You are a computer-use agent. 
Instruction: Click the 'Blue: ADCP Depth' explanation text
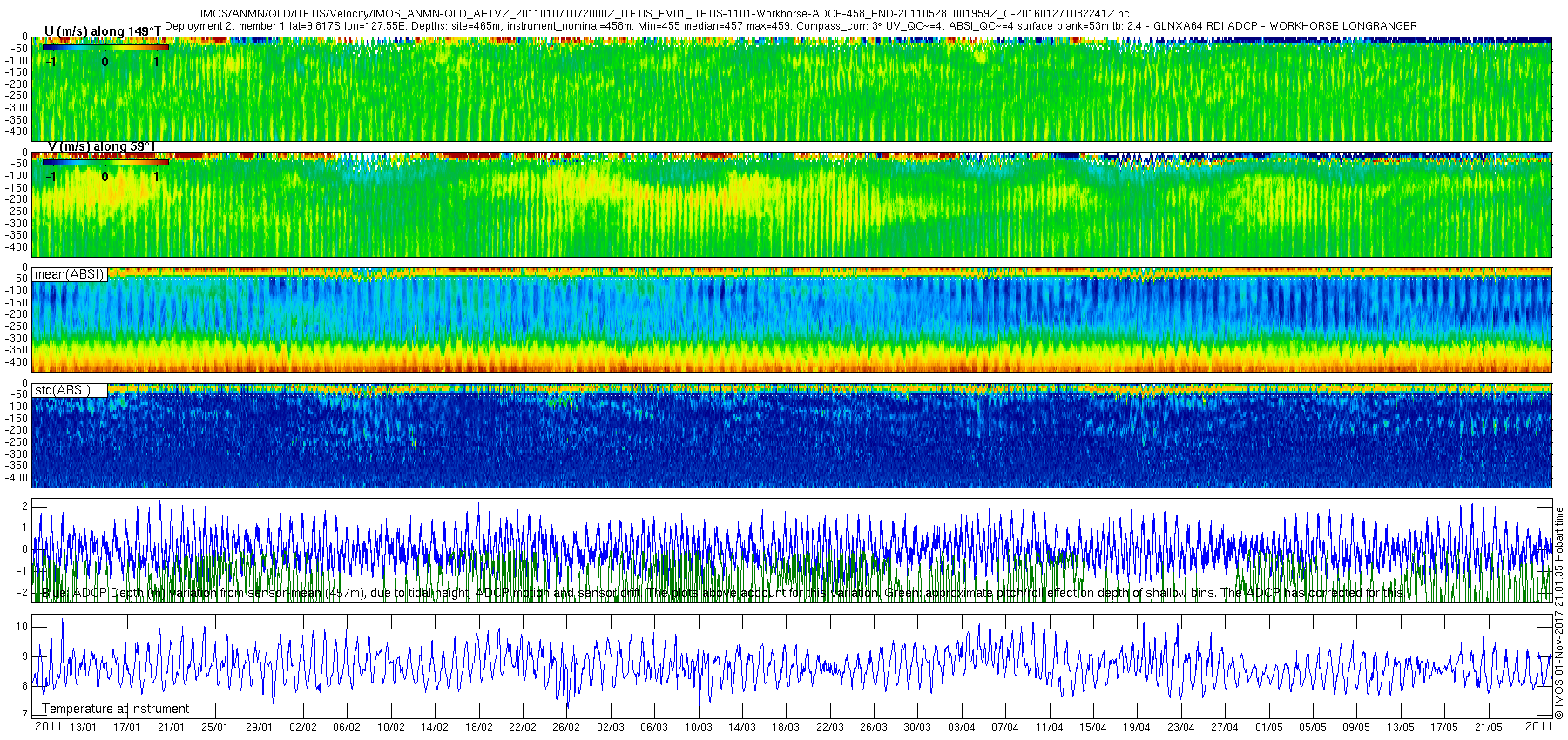click(x=722, y=593)
